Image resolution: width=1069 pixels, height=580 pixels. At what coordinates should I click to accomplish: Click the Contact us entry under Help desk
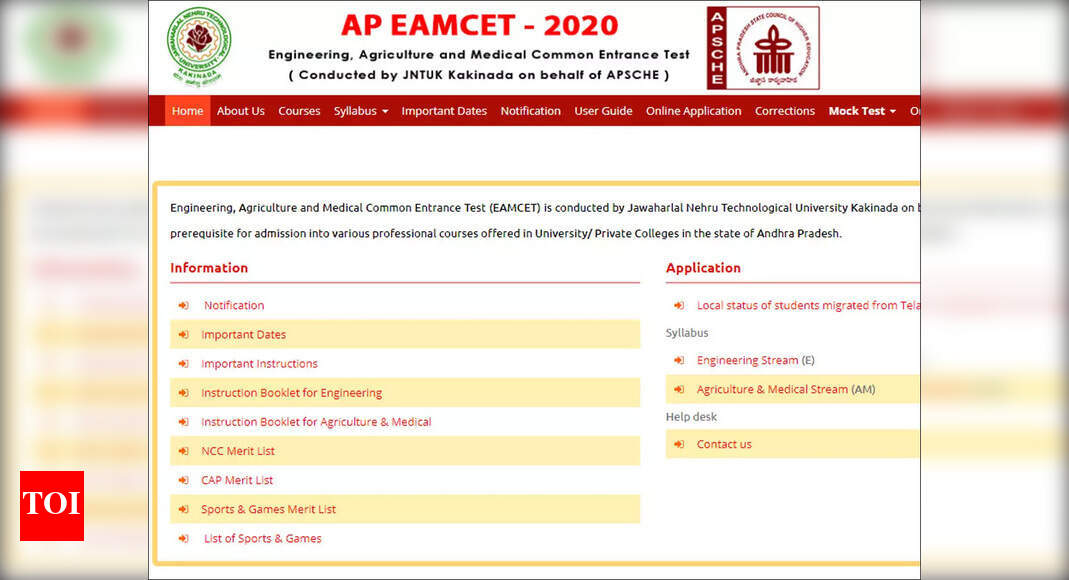pos(723,444)
